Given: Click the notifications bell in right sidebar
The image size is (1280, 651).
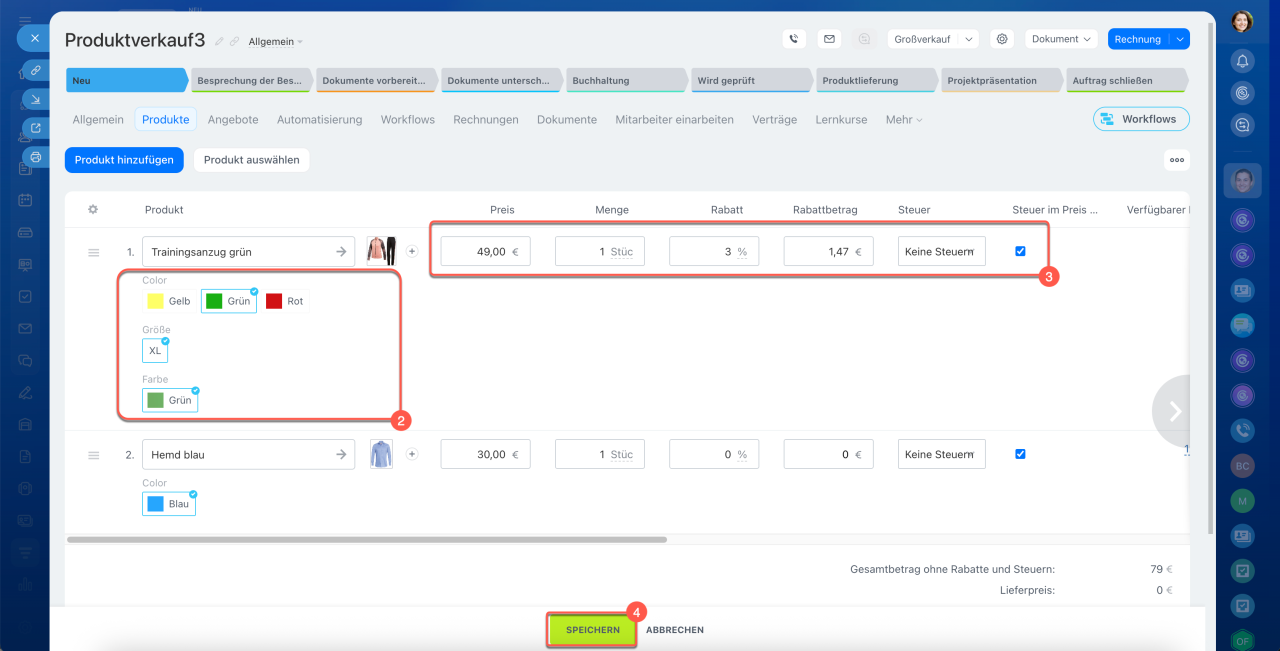Looking at the screenshot, I should tap(1242, 62).
